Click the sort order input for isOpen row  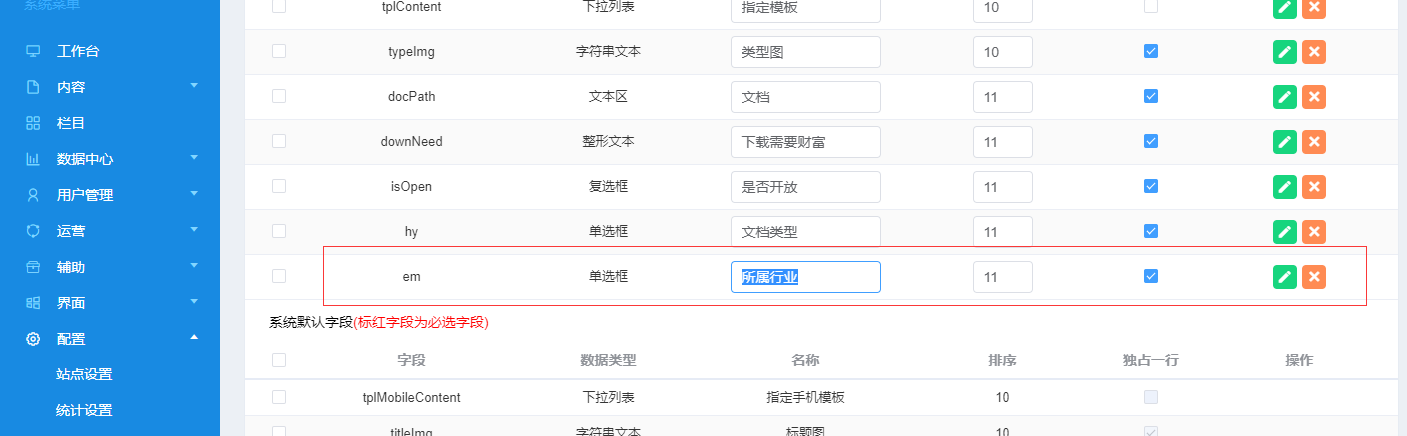[1002, 187]
